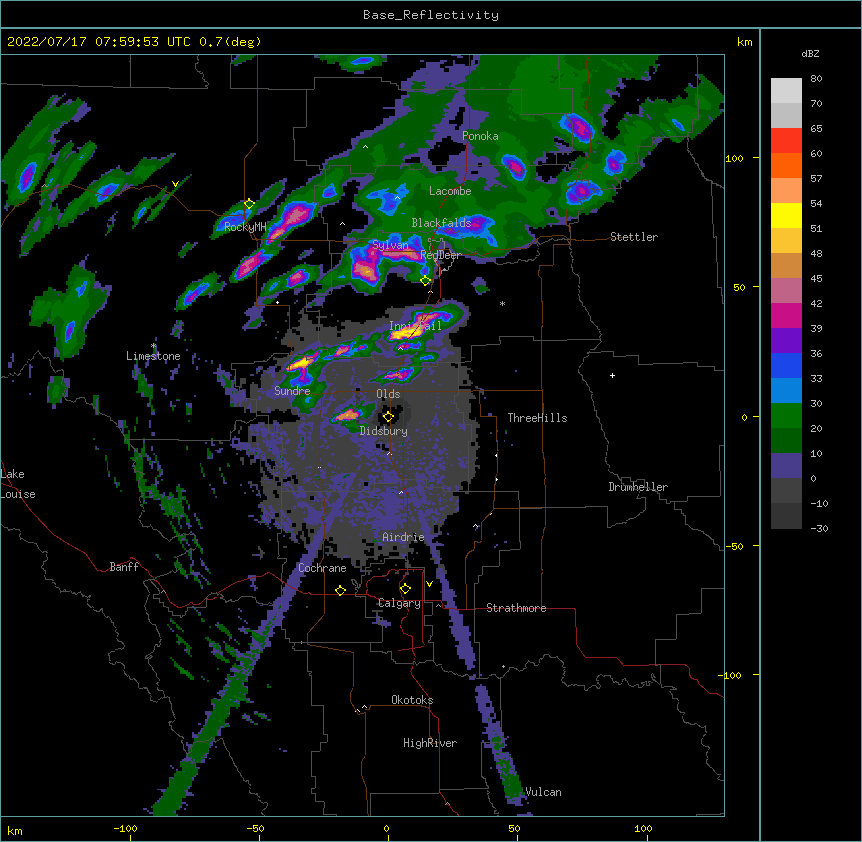Image resolution: width=862 pixels, height=842 pixels.
Task: Click the 42 value in the dBZ legend
Action: pos(816,303)
